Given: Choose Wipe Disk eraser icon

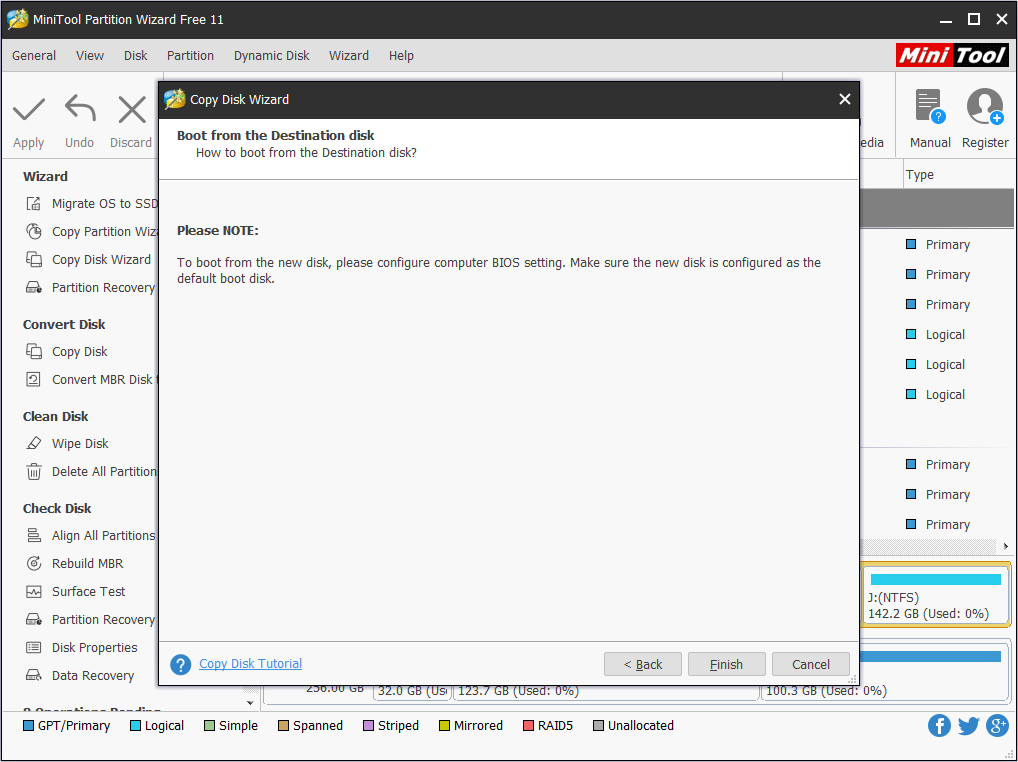Looking at the screenshot, I should point(33,444).
